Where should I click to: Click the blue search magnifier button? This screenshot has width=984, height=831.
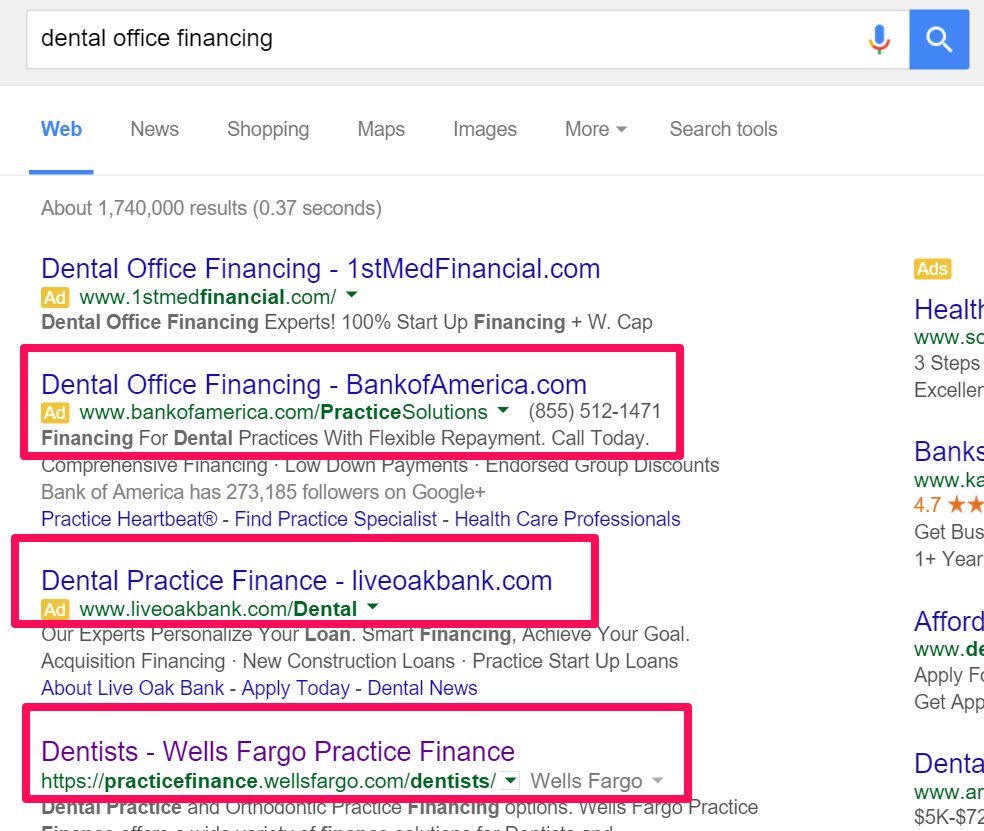[x=939, y=39]
